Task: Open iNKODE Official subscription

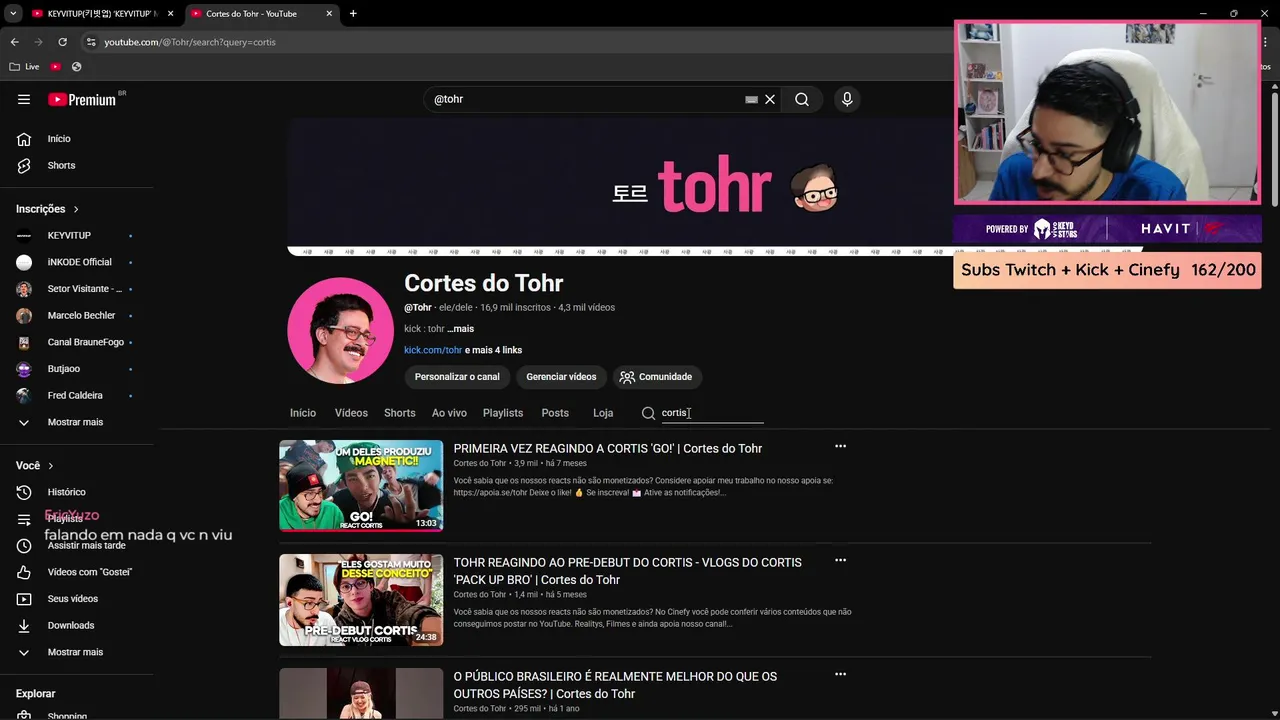Action: pos(78,262)
